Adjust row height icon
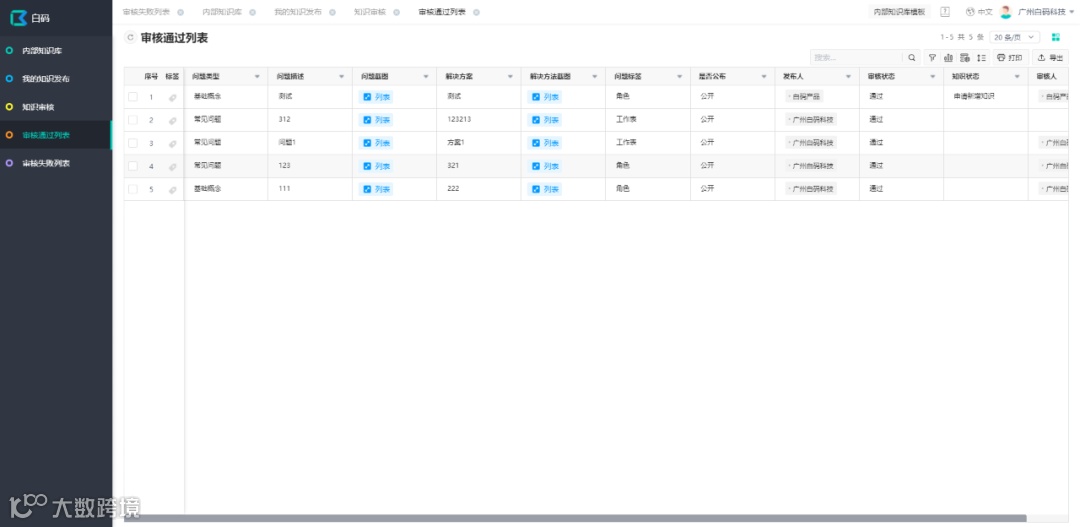Screen dimensions: 1080x527 pyautogui.click(x=982, y=58)
